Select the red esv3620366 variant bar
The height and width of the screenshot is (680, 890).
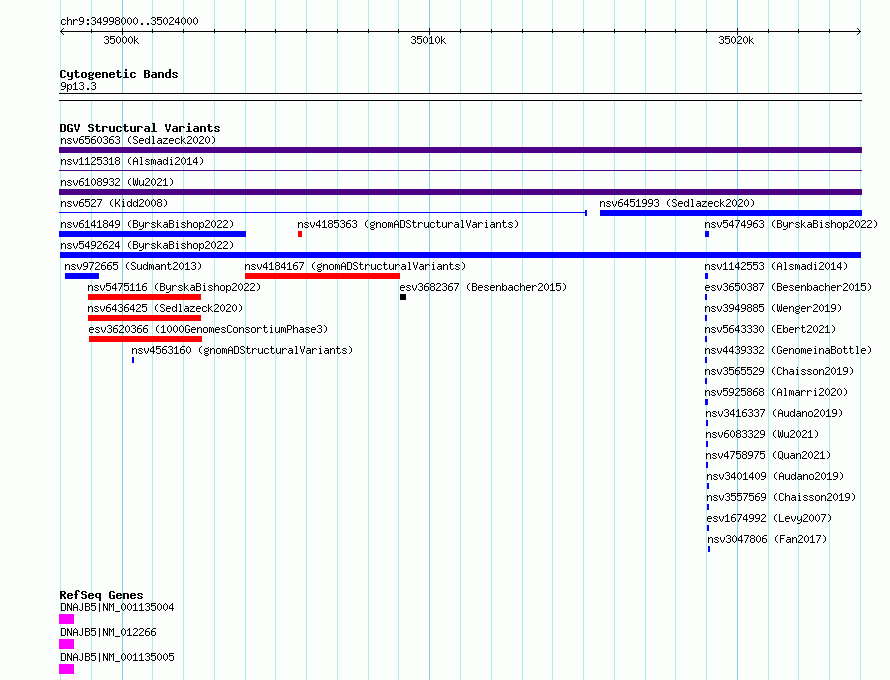tap(145, 339)
